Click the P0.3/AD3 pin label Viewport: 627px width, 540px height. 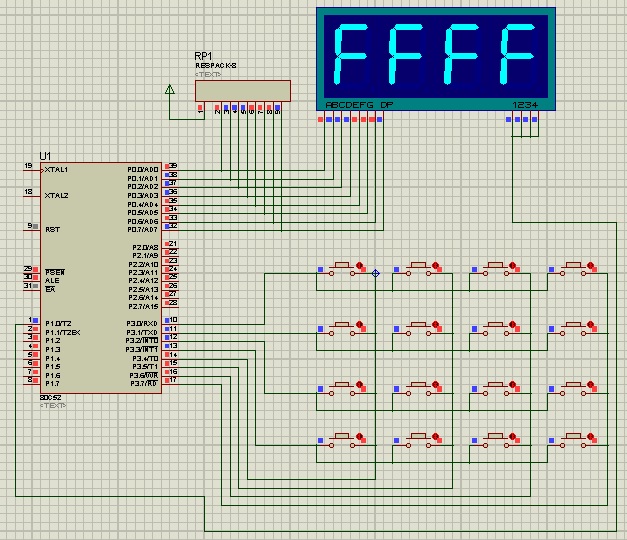point(143,196)
